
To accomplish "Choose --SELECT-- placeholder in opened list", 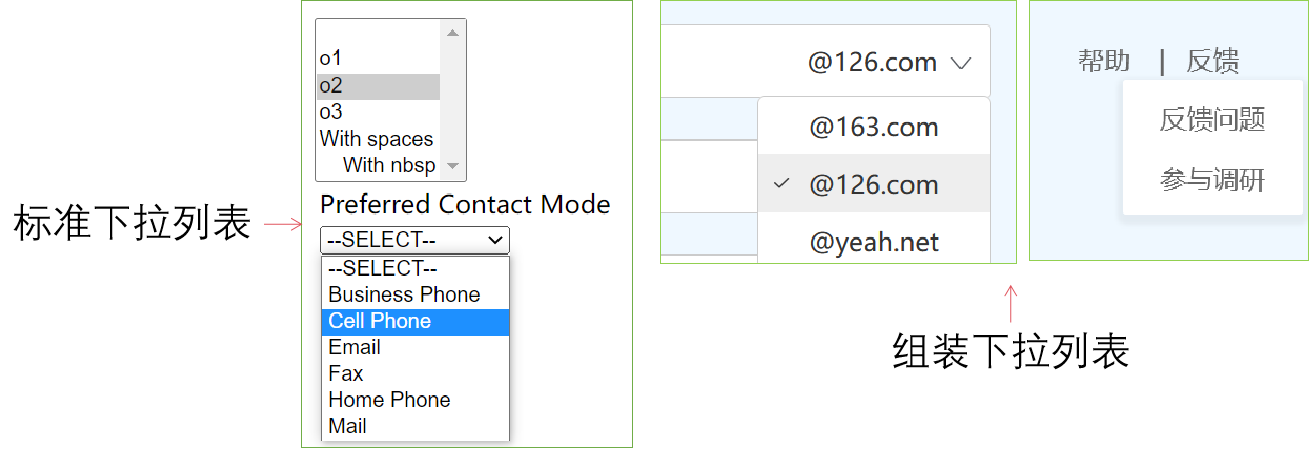I will 383,268.
